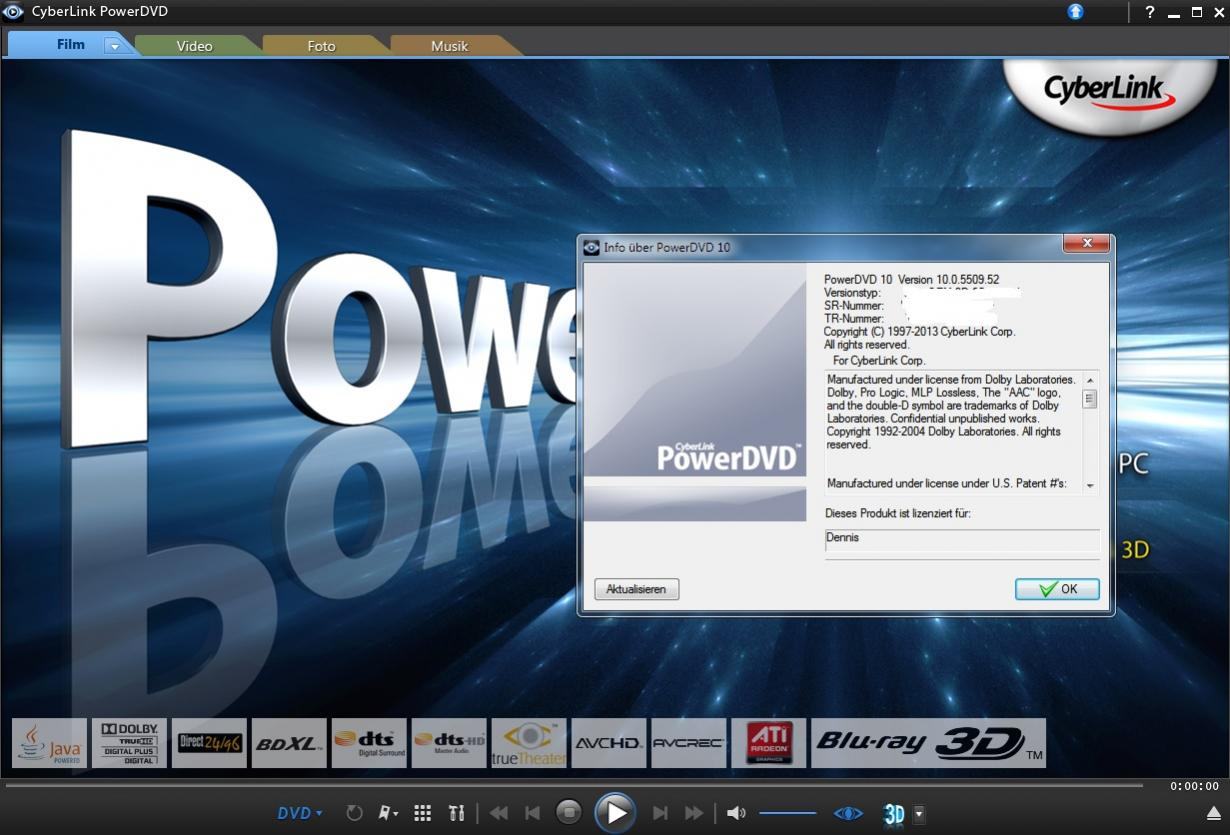Click the BDXL badge
The height and width of the screenshot is (835, 1230).
pos(289,743)
